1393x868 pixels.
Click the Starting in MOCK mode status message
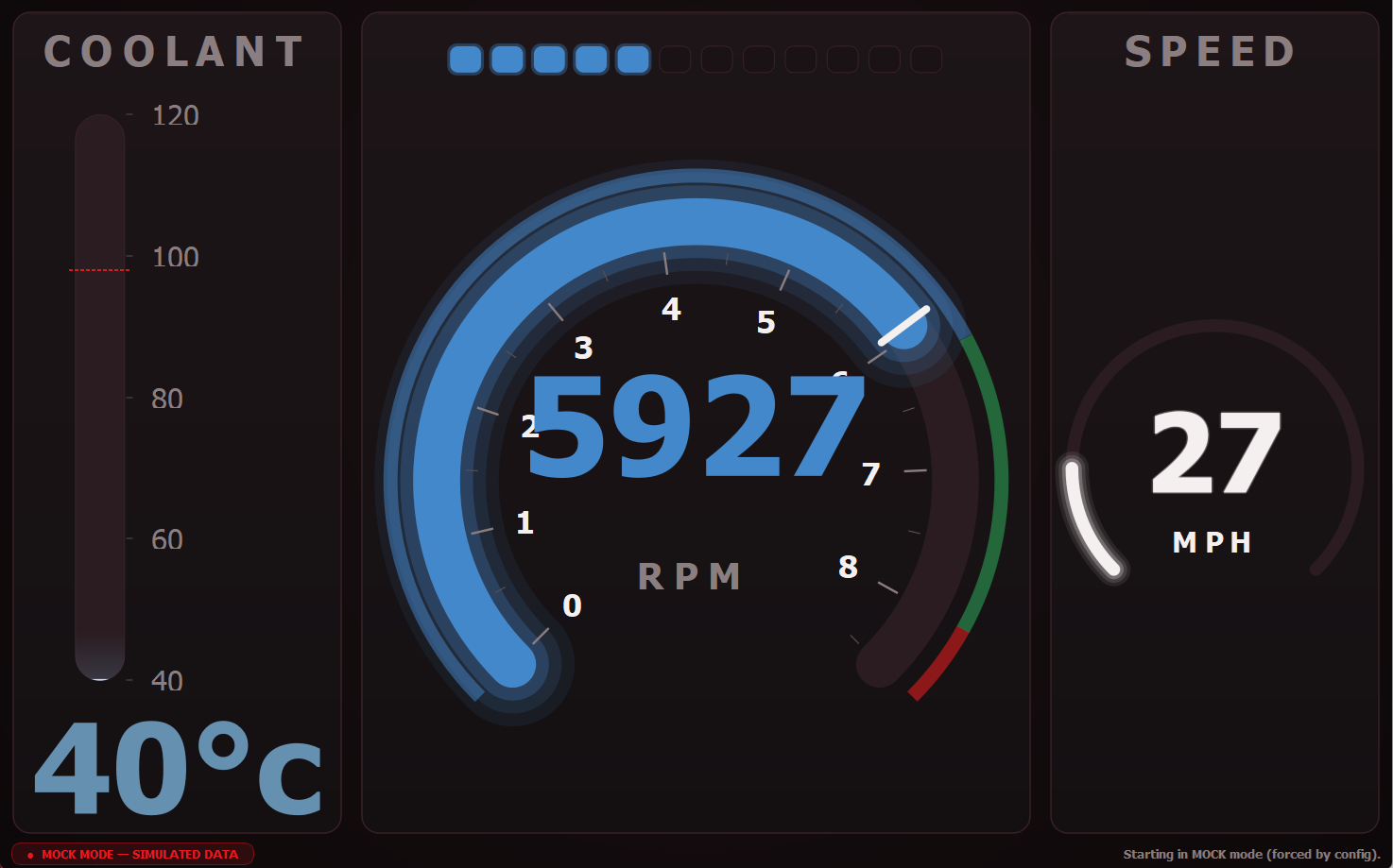[x=1252, y=855]
